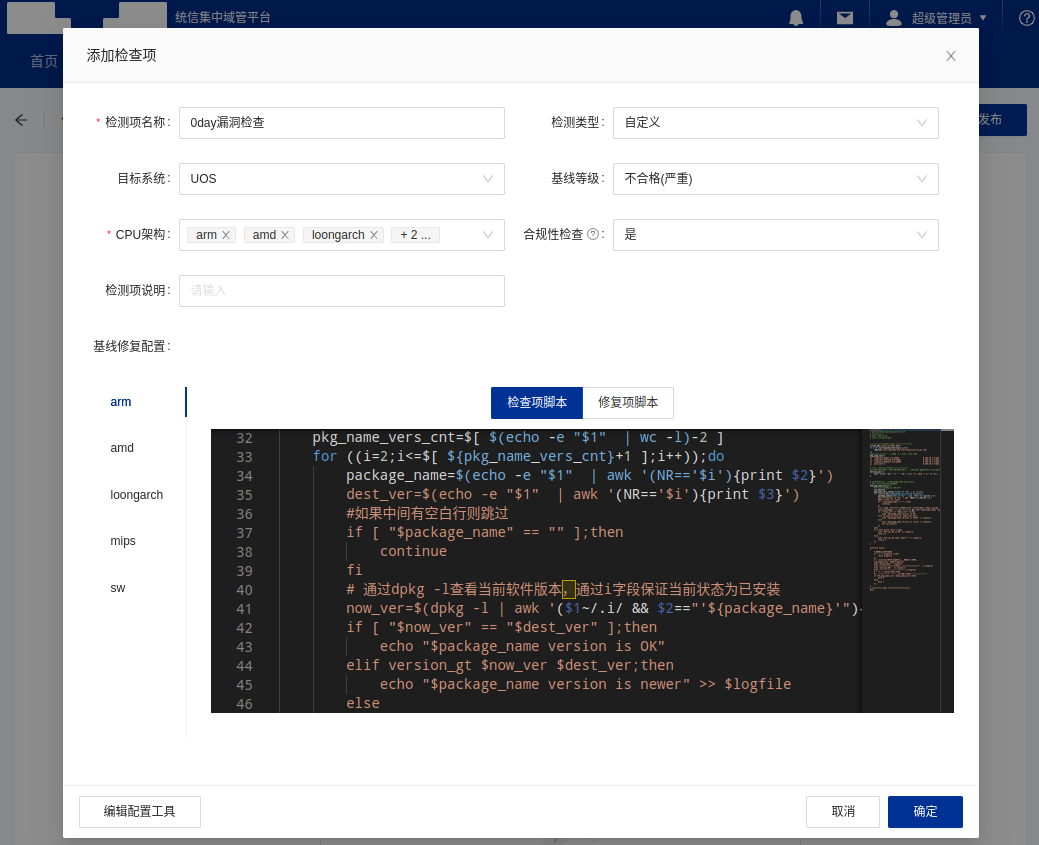
Task: Remove the arm CPU architecture tag
Action: click(227, 235)
